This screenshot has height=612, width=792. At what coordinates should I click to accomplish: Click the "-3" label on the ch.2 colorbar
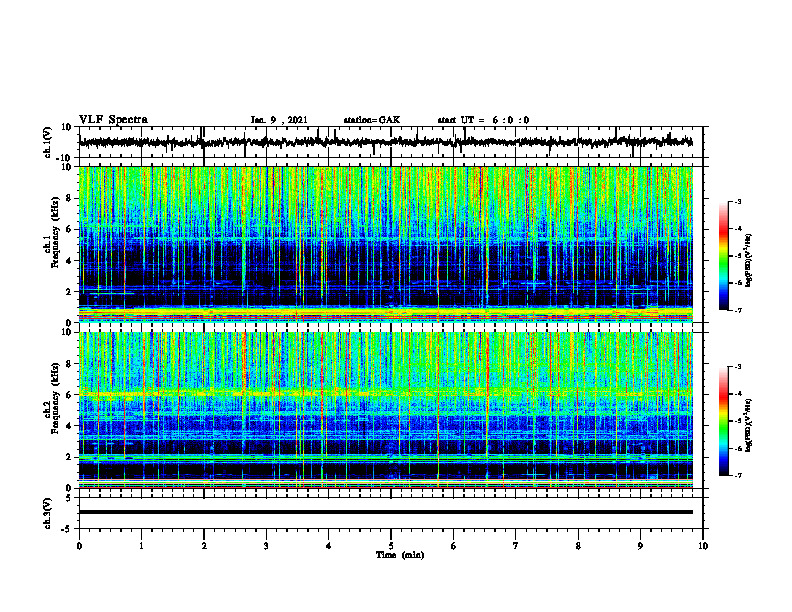(x=737, y=367)
